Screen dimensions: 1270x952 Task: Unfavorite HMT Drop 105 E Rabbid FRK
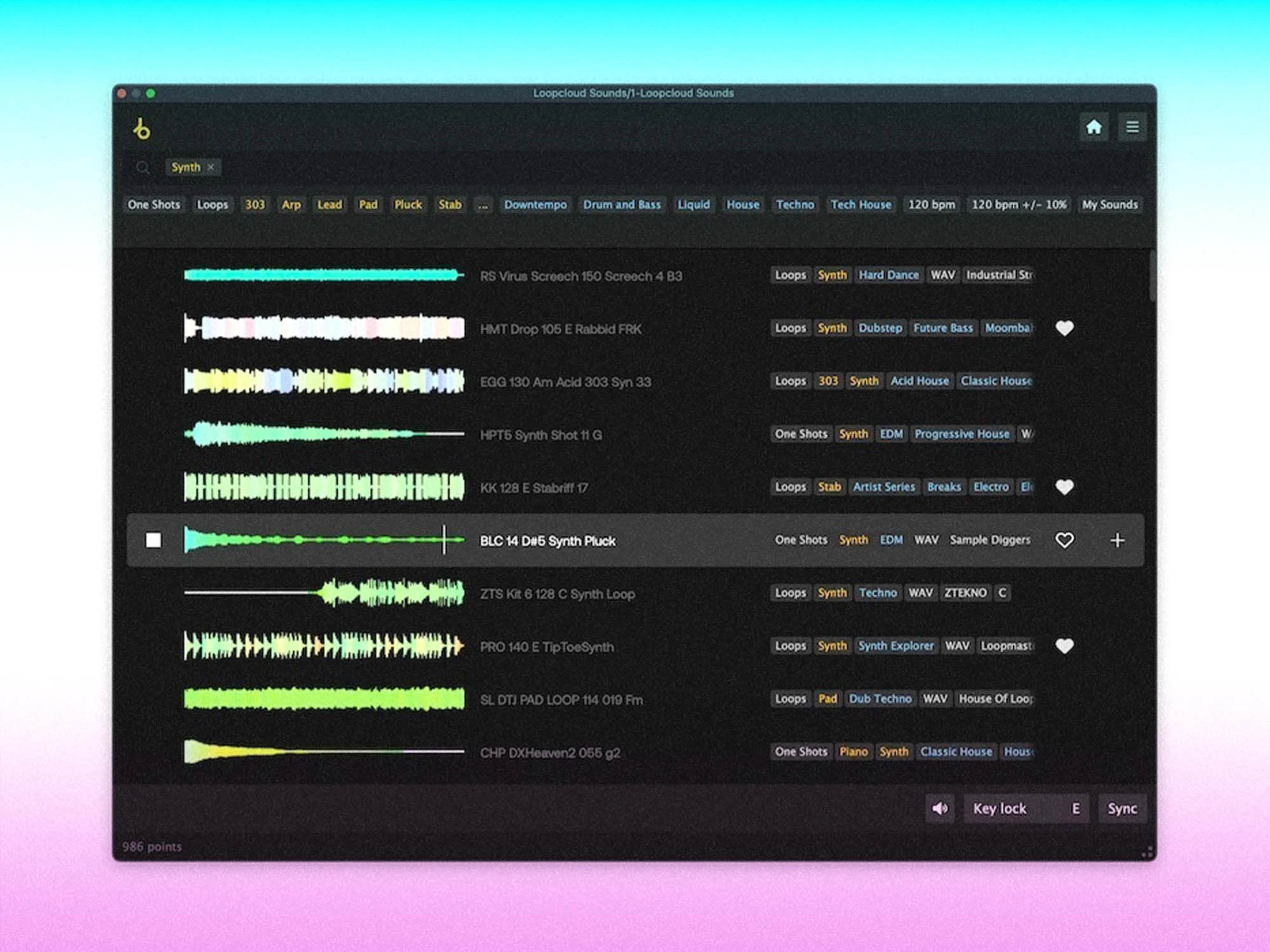click(x=1064, y=328)
